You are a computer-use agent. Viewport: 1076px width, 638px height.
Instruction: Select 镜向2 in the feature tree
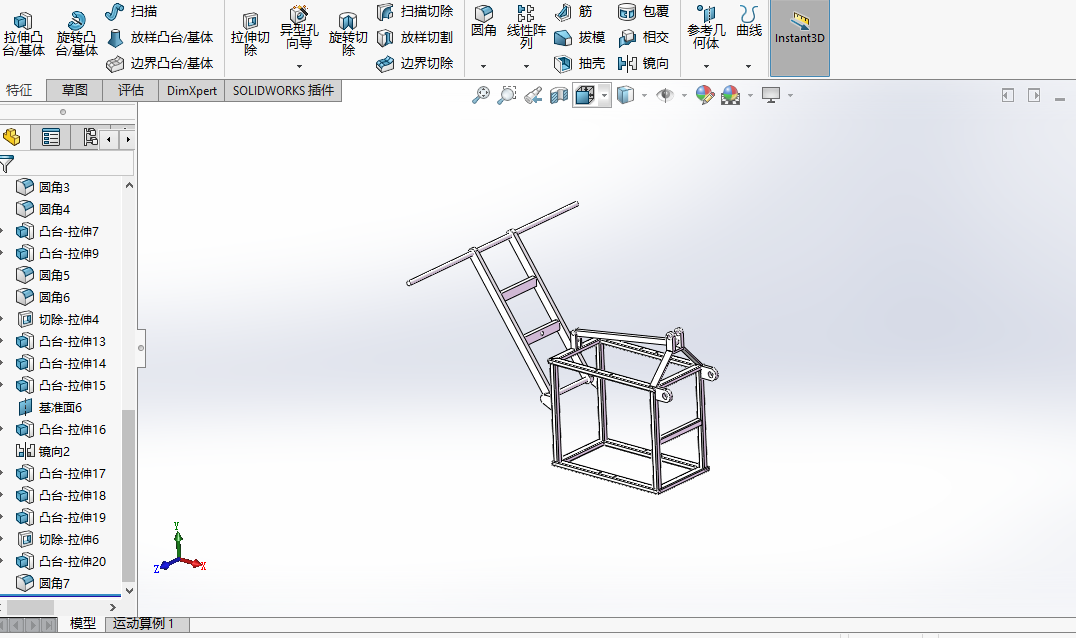coord(43,451)
